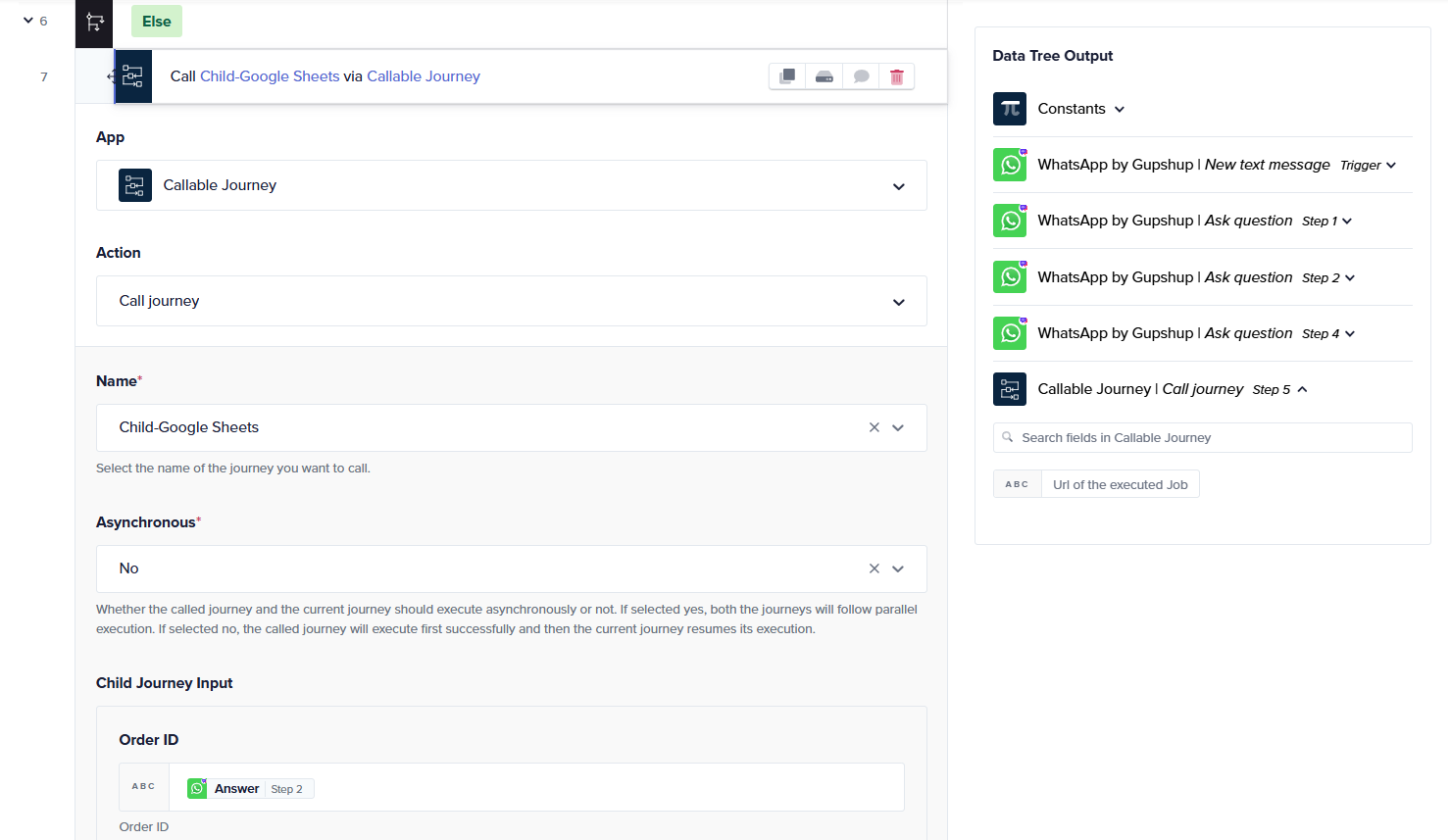This screenshot has width=1450, height=840.
Task: Clear the Asynchronous field value No
Action: point(875,568)
